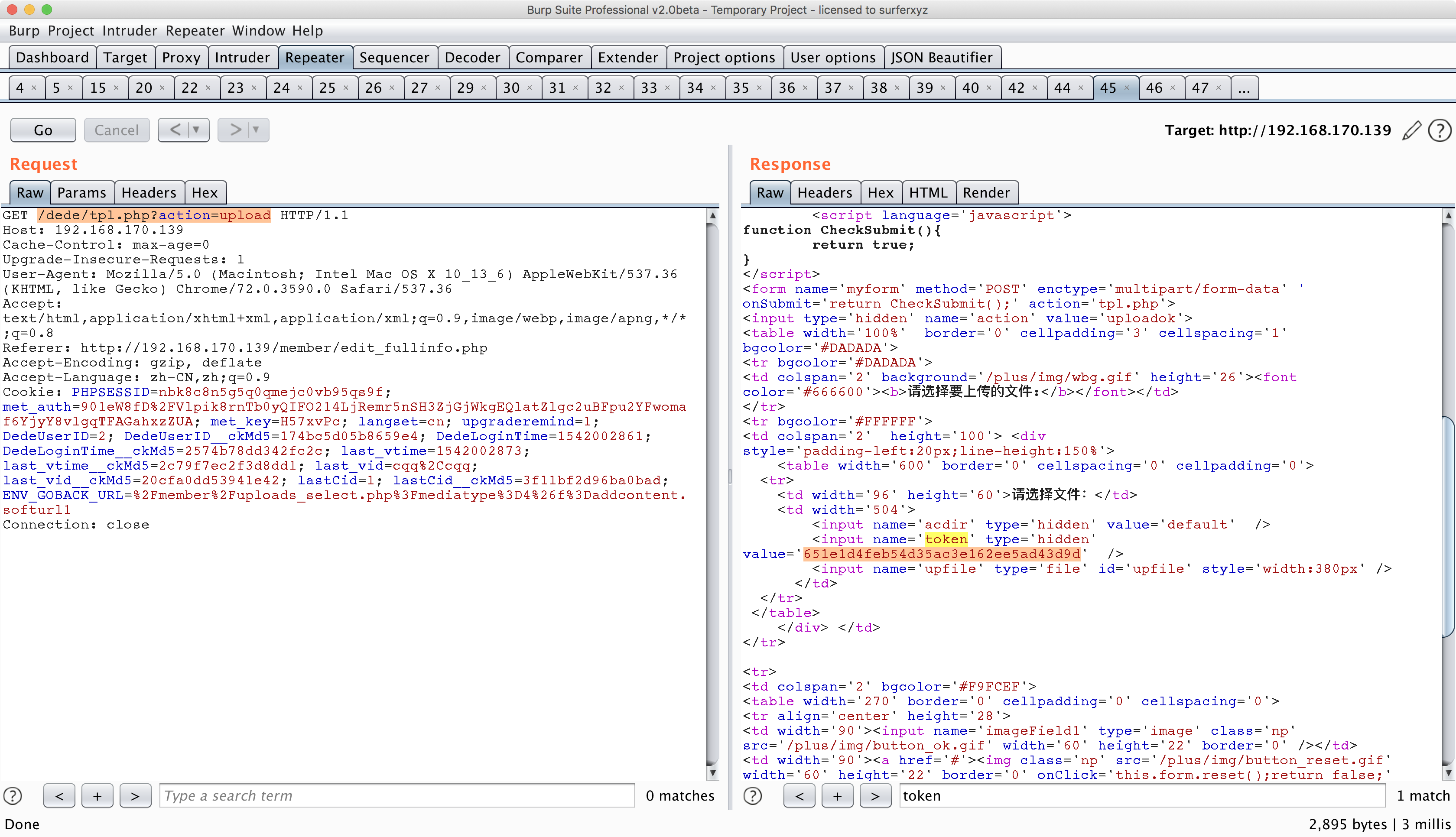Jump to next search match in the response
The height and width of the screenshot is (837, 1456).
click(x=875, y=795)
